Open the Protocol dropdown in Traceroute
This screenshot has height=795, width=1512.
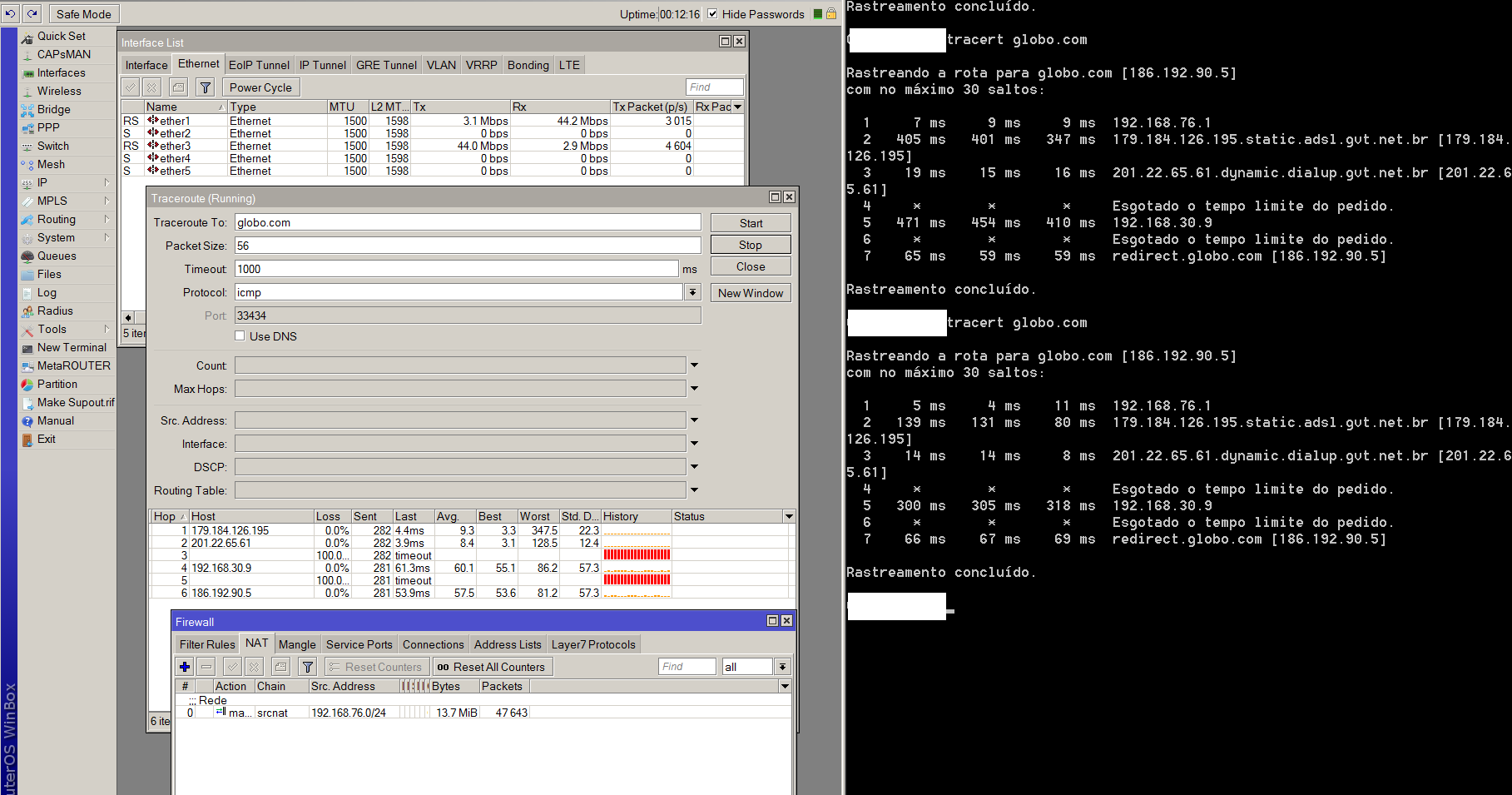coord(693,292)
